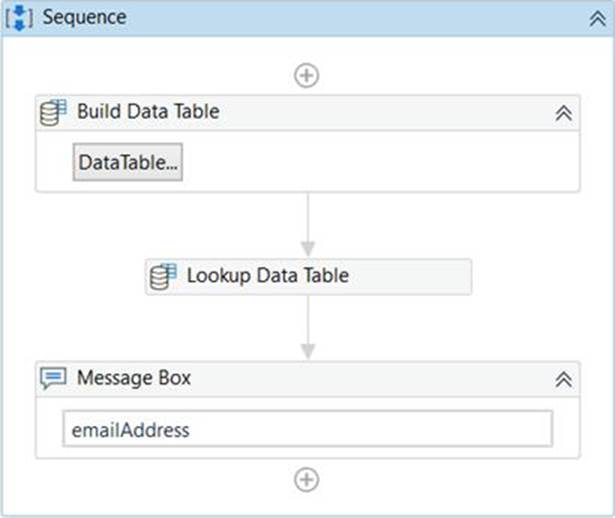Add activity using the top plus icon
Viewport: 615px width, 518px height.
[x=307, y=76]
